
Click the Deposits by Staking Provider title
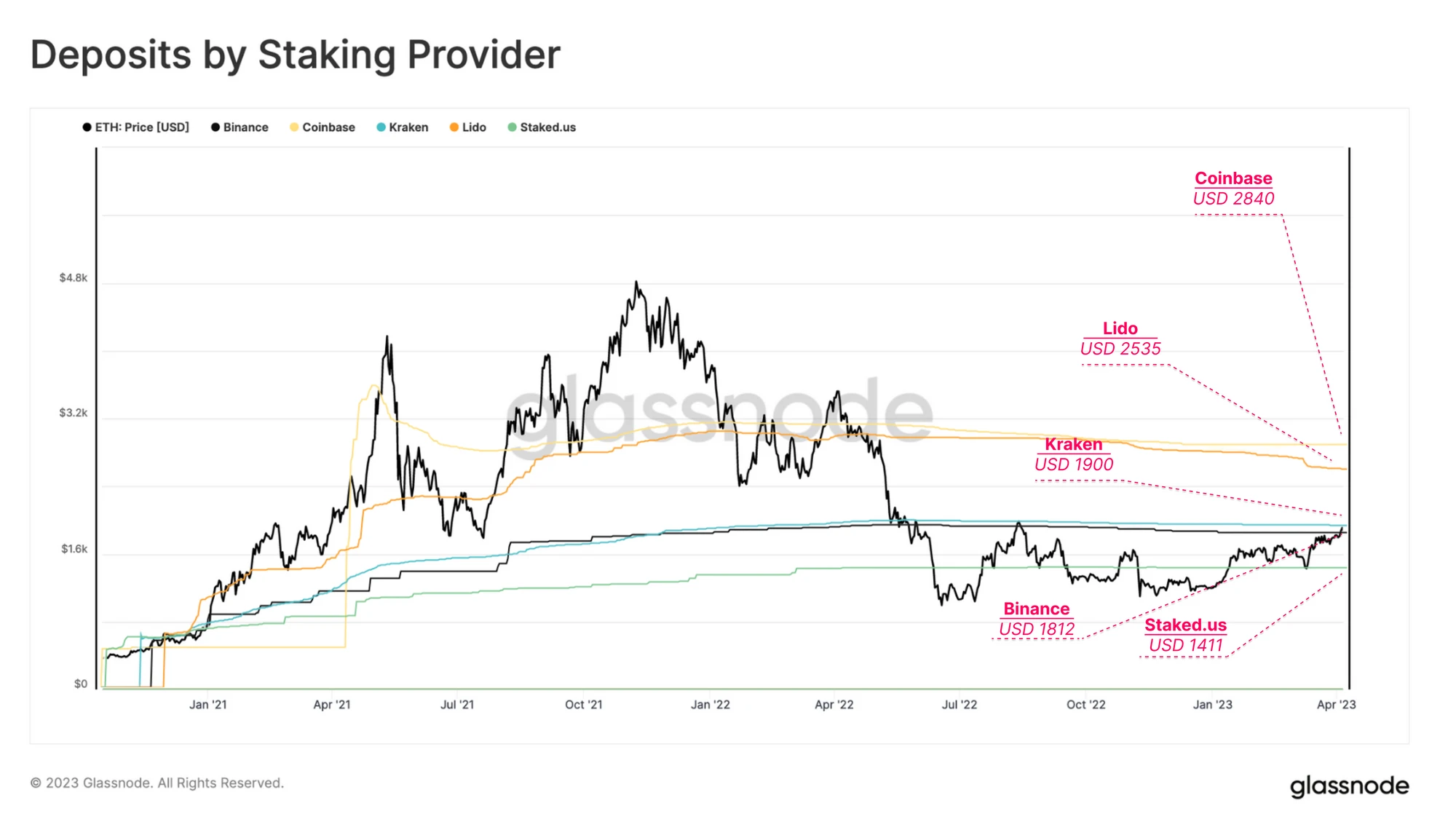pyautogui.click(x=296, y=55)
